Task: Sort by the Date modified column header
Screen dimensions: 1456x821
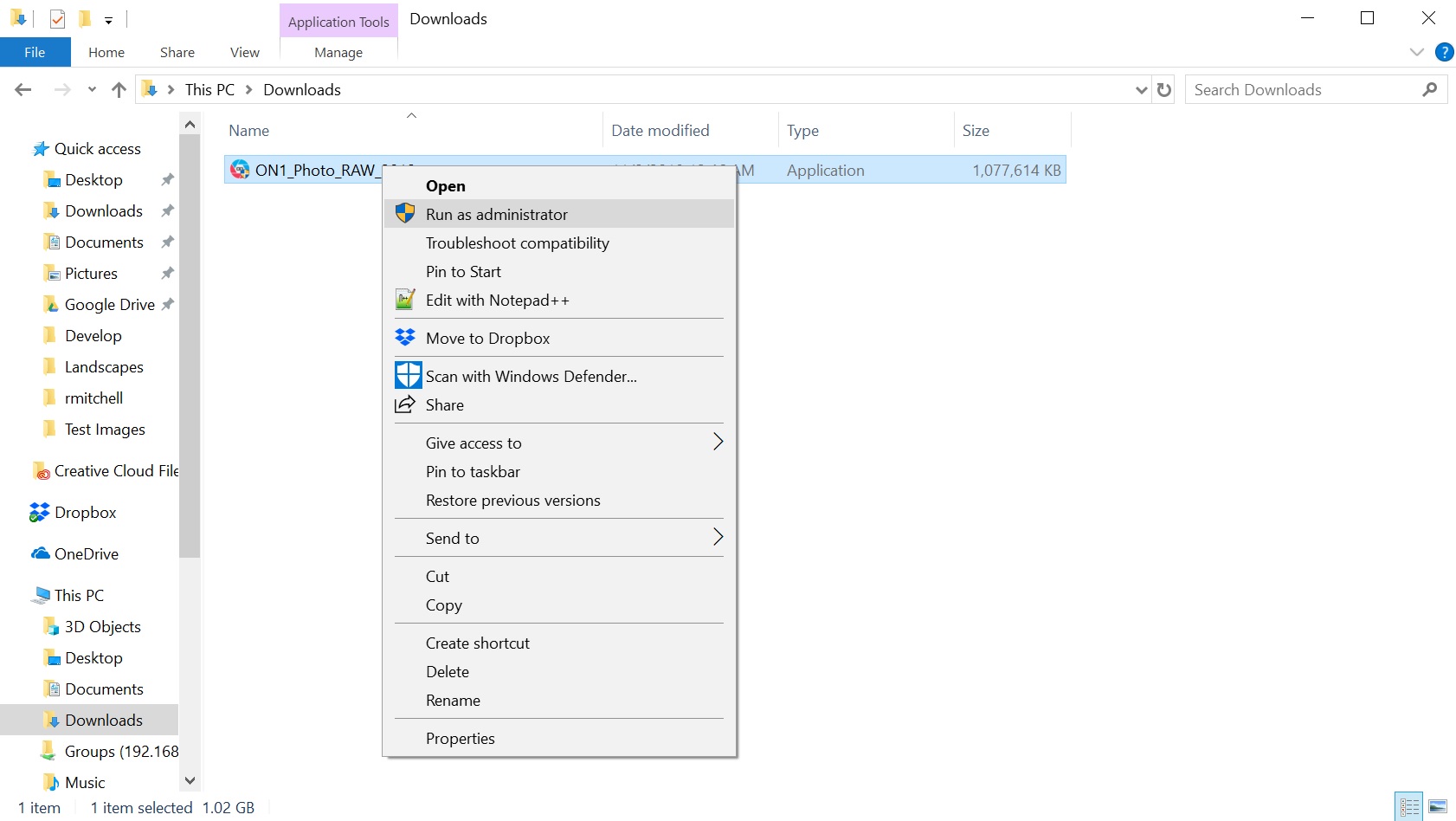Action: [x=660, y=131]
